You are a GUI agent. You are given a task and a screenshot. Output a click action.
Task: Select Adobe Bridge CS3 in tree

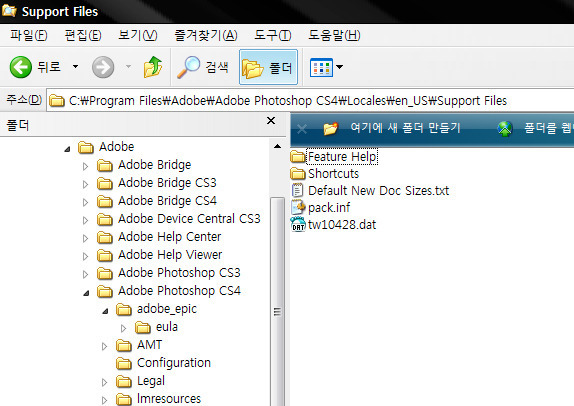point(167,183)
